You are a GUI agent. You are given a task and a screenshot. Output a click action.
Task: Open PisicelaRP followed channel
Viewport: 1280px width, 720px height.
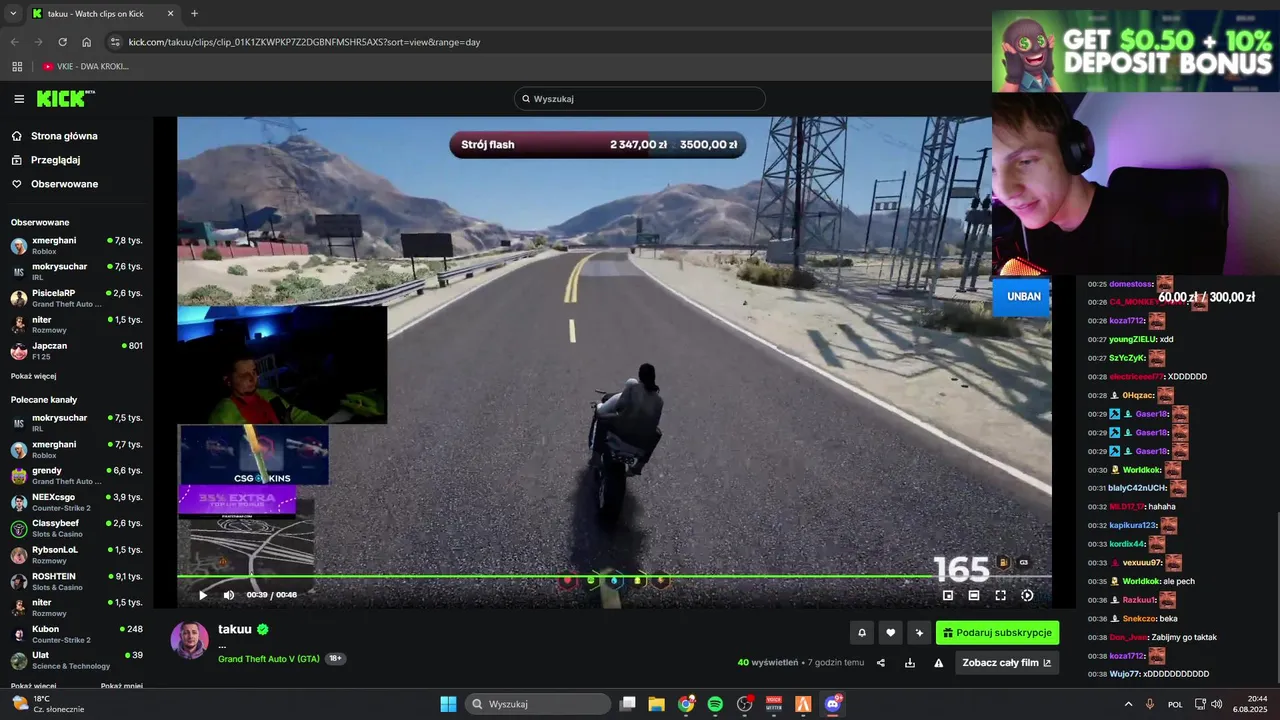click(76, 298)
